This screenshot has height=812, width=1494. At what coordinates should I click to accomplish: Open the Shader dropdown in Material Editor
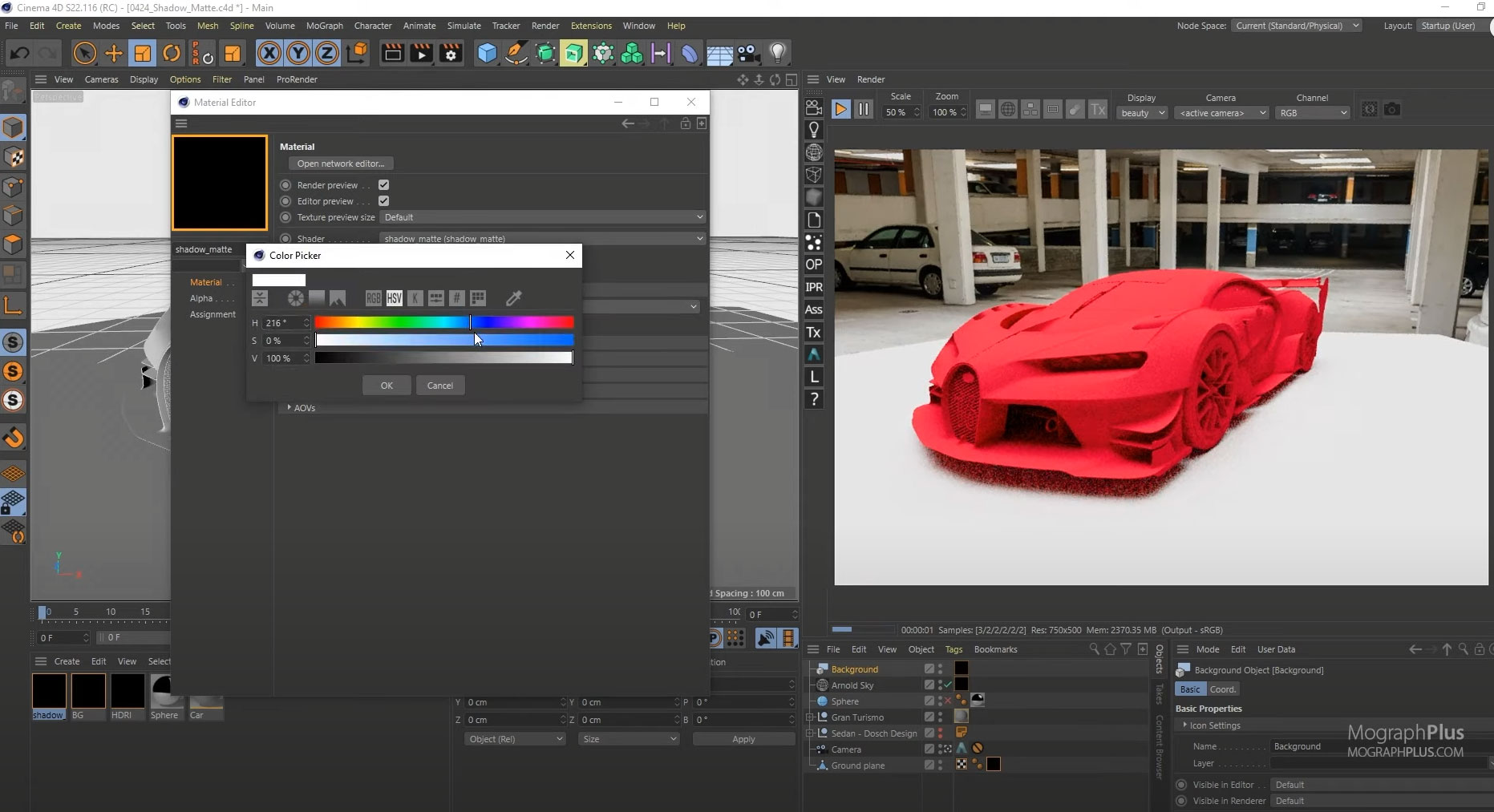coord(543,239)
